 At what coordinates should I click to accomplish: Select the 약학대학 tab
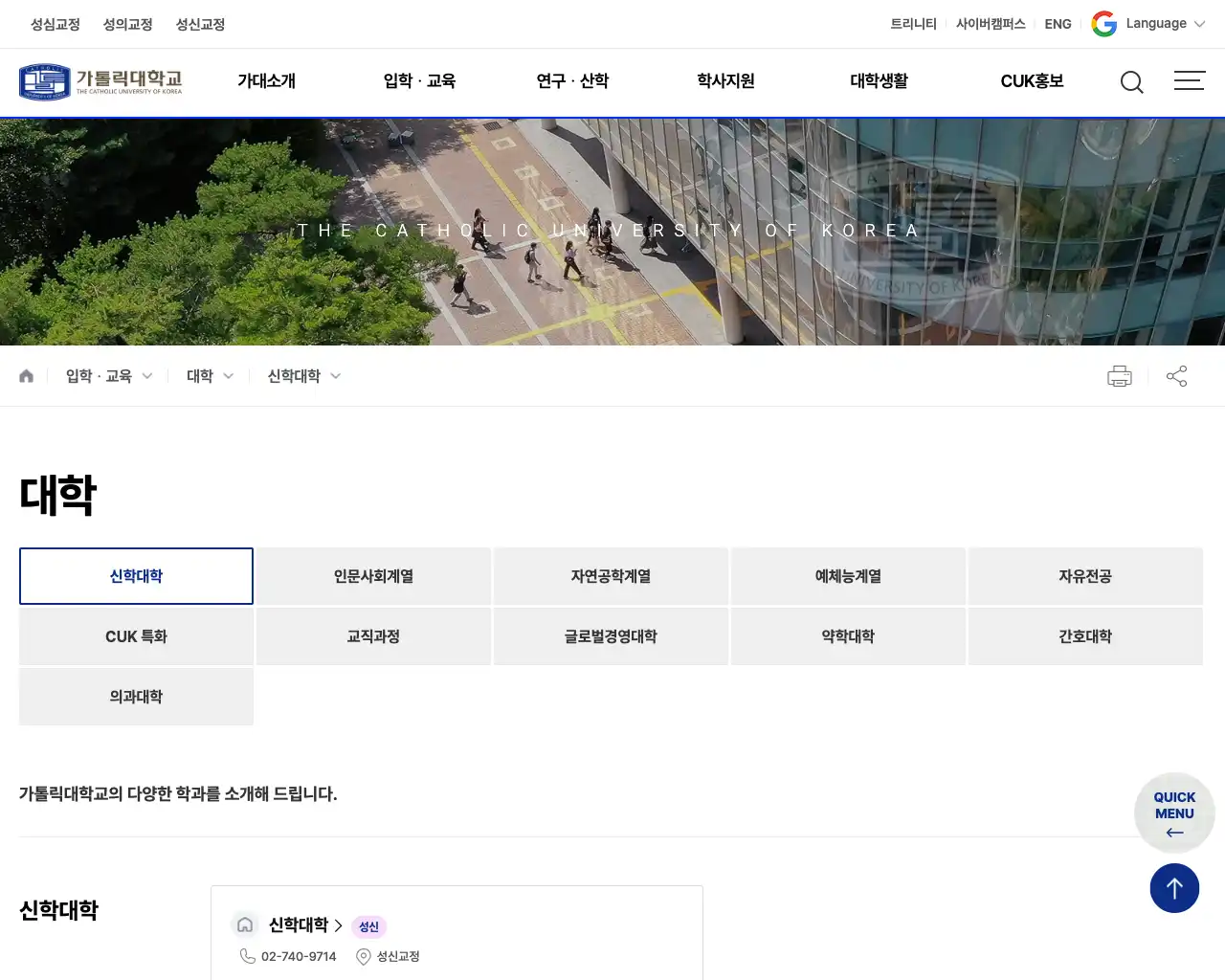pos(848,636)
